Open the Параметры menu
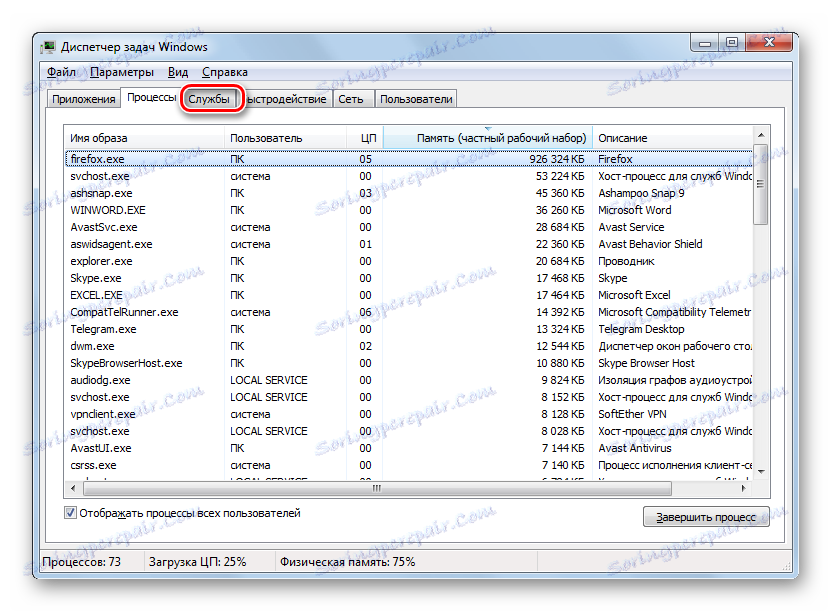832x612 pixels. coord(122,72)
